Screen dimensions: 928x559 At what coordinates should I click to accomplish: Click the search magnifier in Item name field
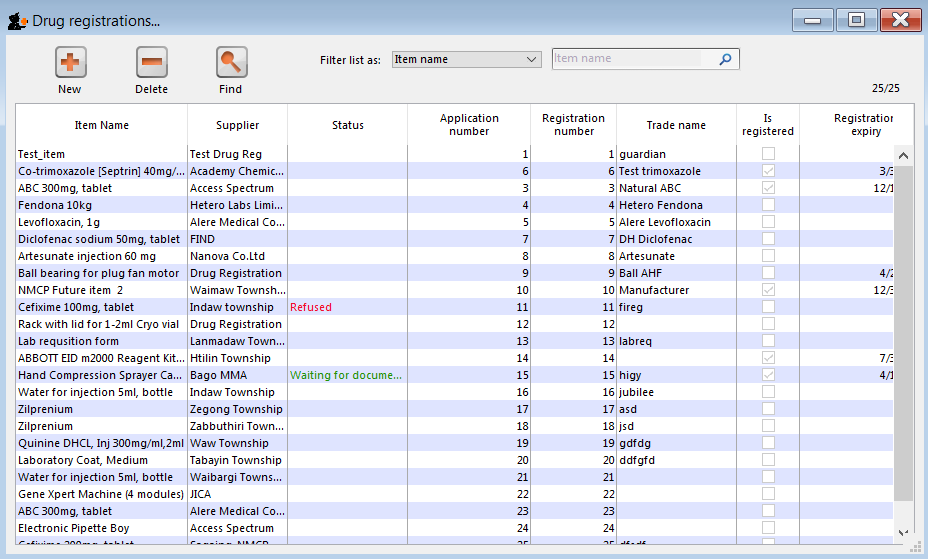(x=726, y=59)
